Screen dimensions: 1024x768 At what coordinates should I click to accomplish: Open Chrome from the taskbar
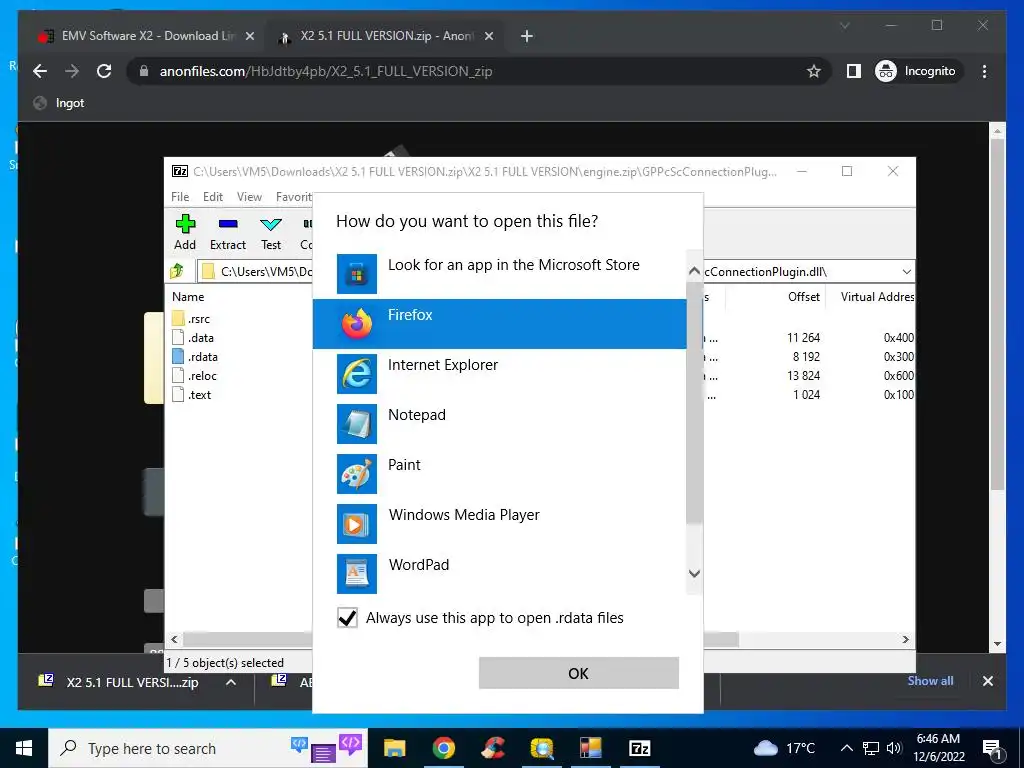click(443, 748)
